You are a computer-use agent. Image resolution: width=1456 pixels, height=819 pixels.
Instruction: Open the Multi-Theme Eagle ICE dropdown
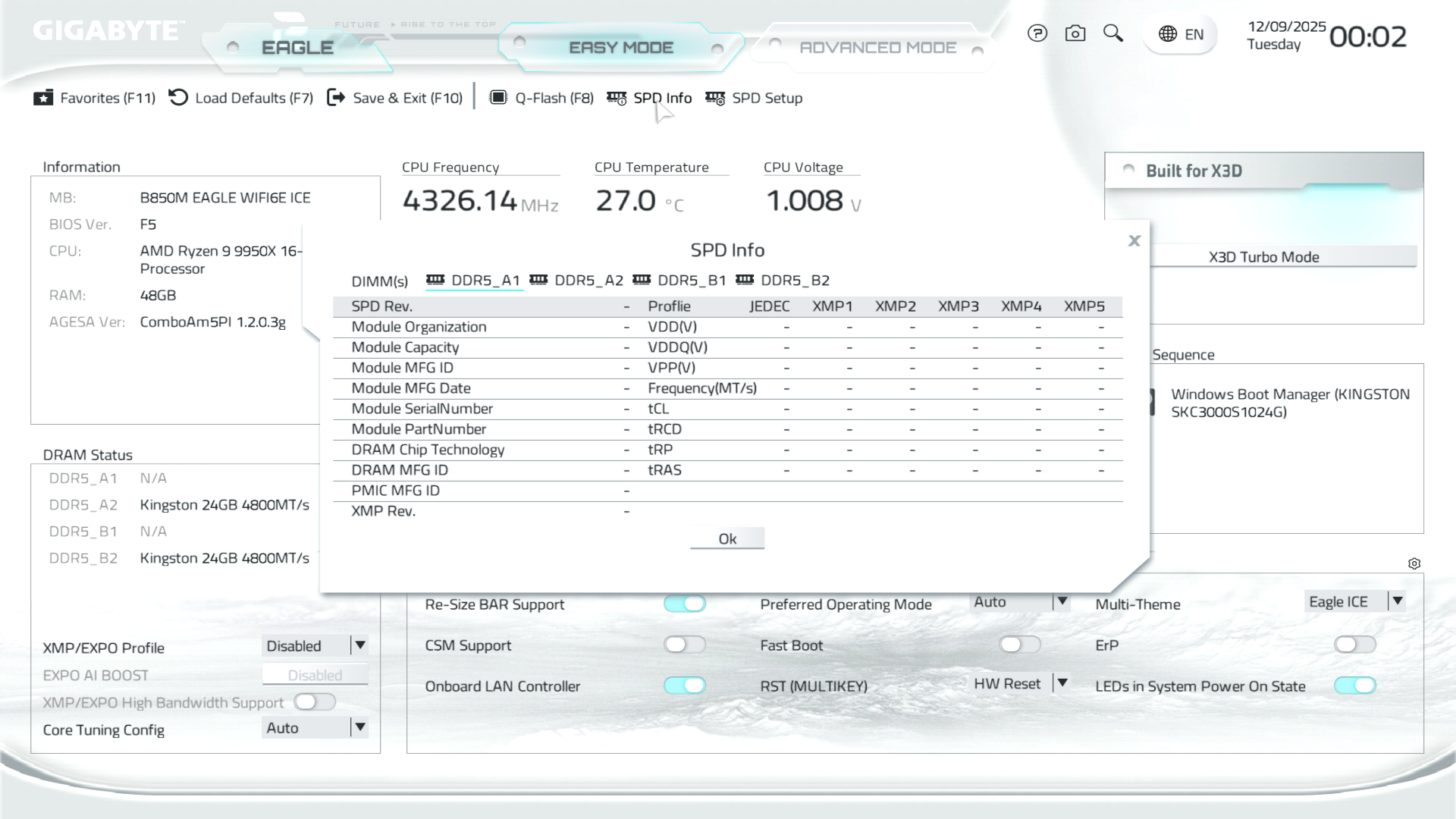(1397, 601)
